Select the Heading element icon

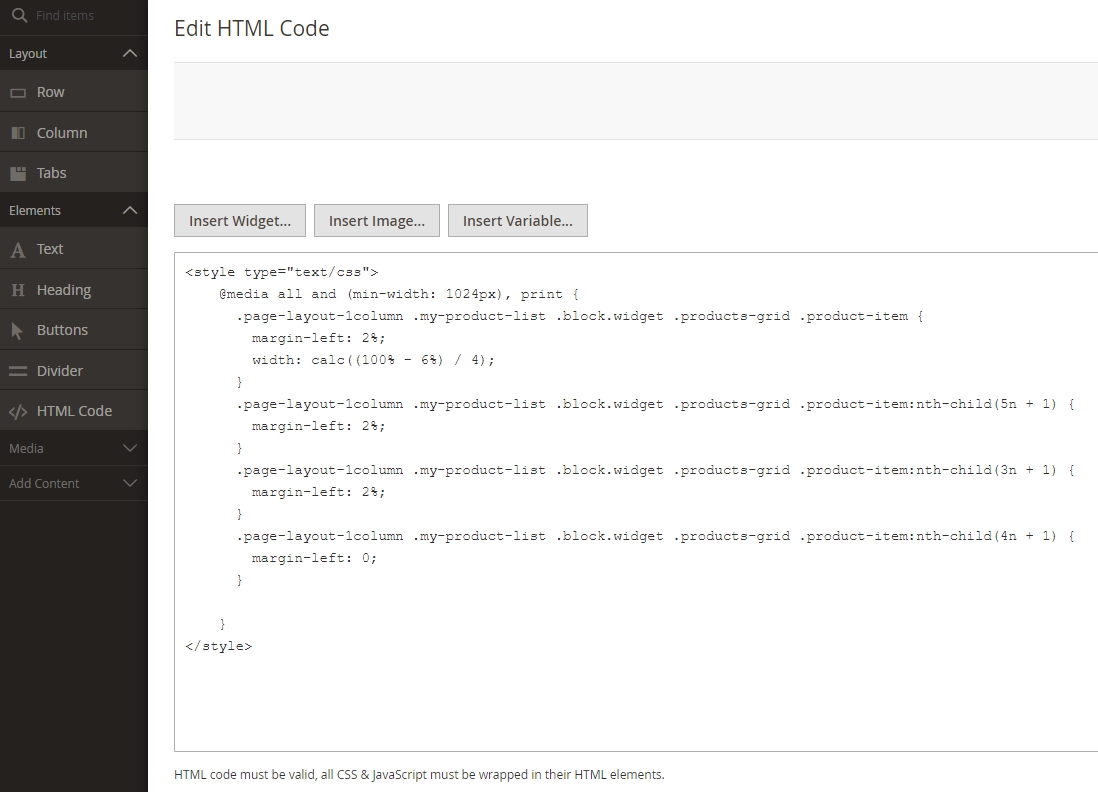25,289
